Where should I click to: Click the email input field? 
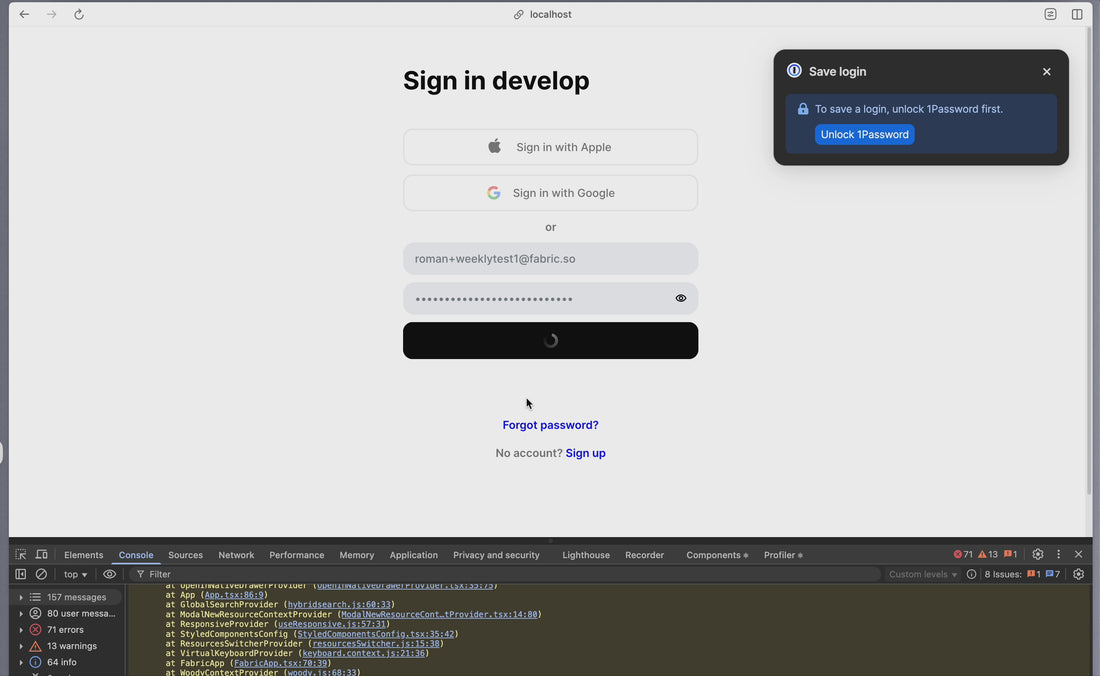(550, 259)
